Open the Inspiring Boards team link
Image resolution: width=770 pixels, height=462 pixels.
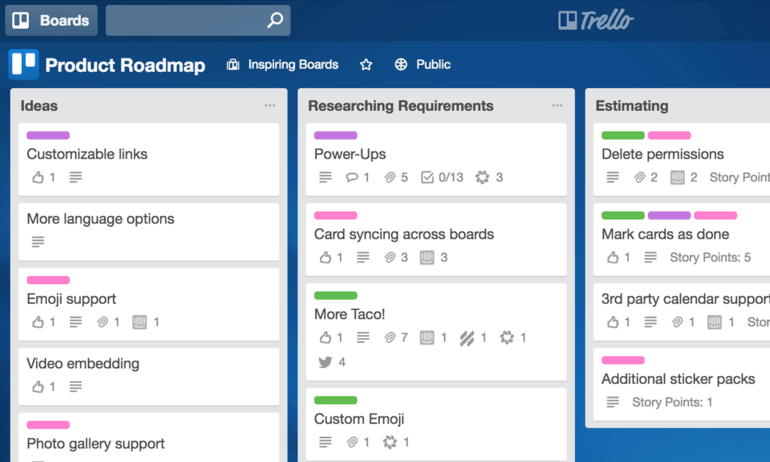pos(293,64)
